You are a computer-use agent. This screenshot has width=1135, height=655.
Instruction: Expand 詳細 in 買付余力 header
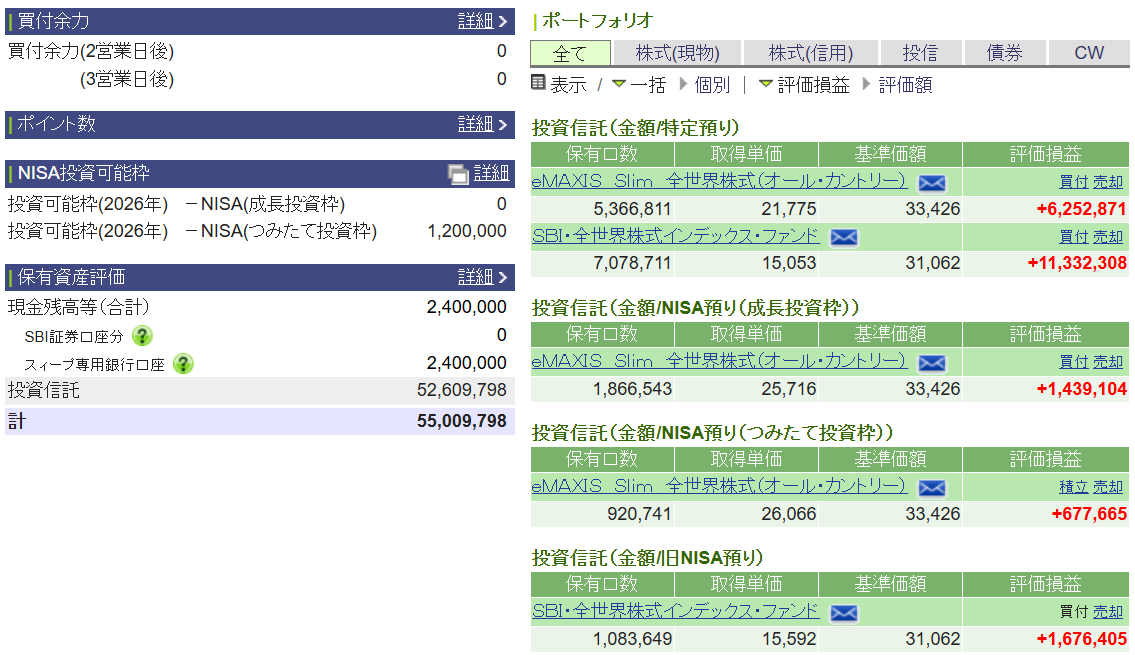click(483, 21)
